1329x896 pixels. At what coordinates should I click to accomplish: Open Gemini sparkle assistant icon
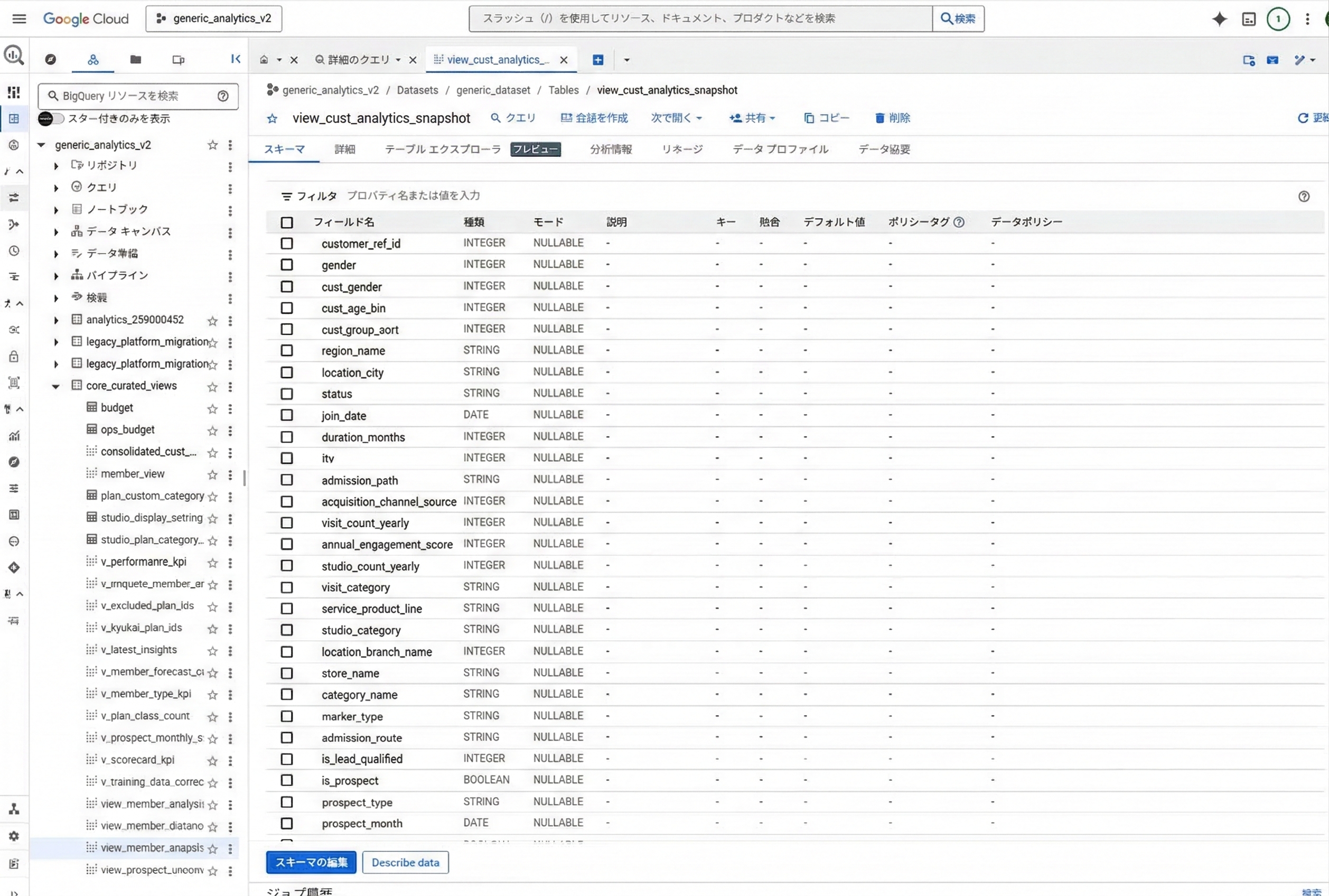click(x=1219, y=19)
